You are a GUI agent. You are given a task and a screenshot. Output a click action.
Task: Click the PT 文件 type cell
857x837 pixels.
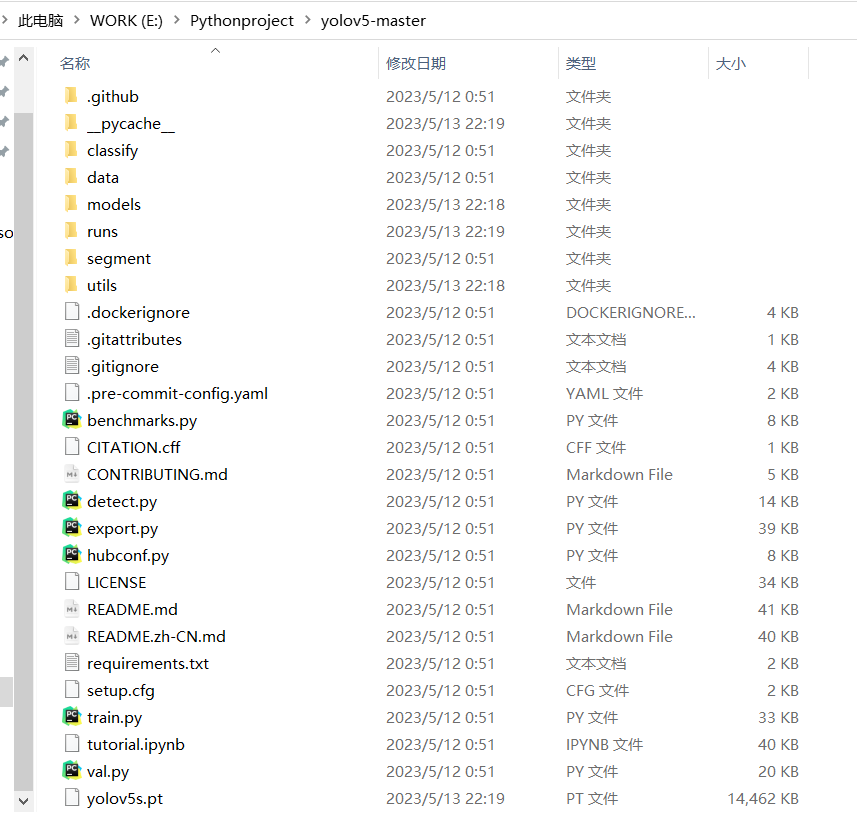coord(591,798)
